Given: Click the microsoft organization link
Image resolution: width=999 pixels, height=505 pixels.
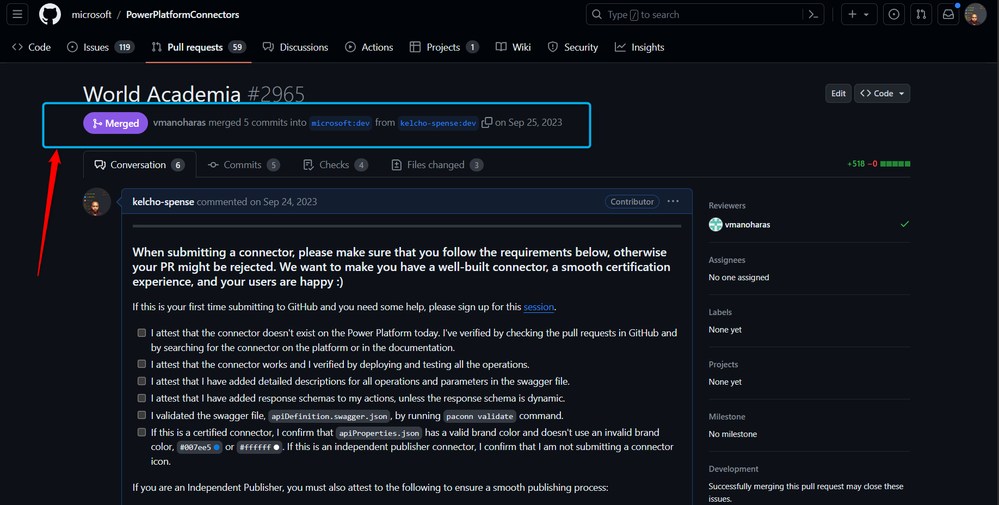Looking at the screenshot, I should pos(92,15).
